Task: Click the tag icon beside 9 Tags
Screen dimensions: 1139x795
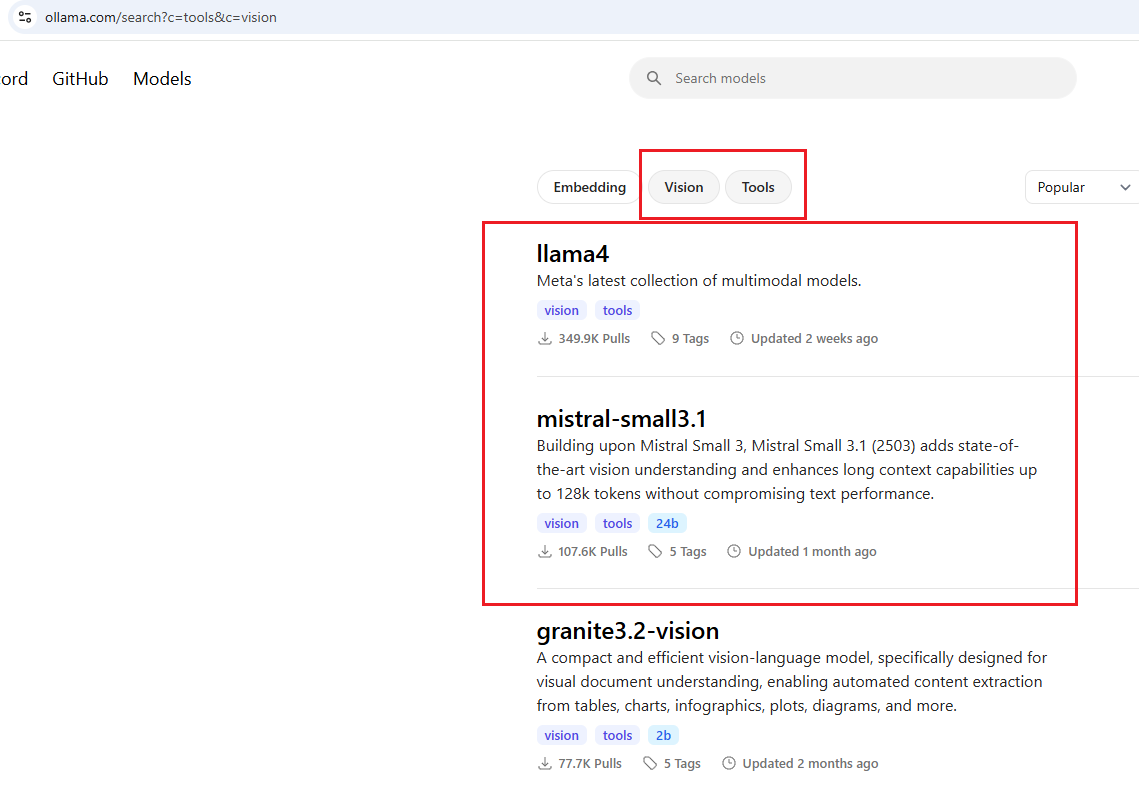Action: pyautogui.click(x=657, y=338)
